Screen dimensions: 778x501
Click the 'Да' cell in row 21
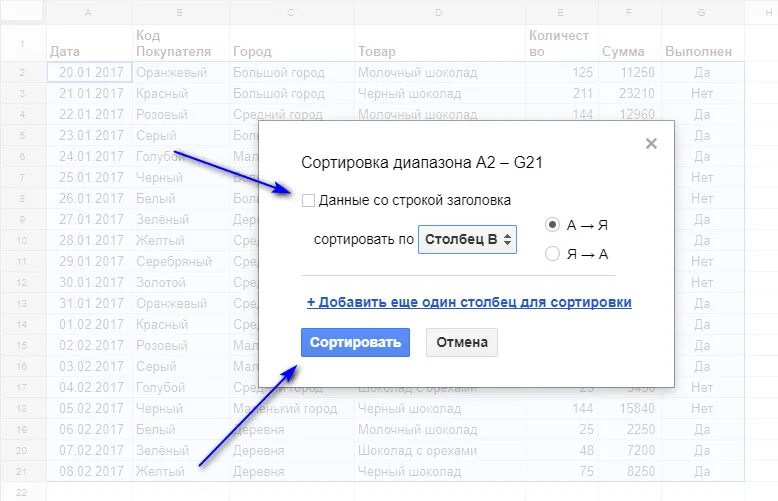[x=703, y=471]
